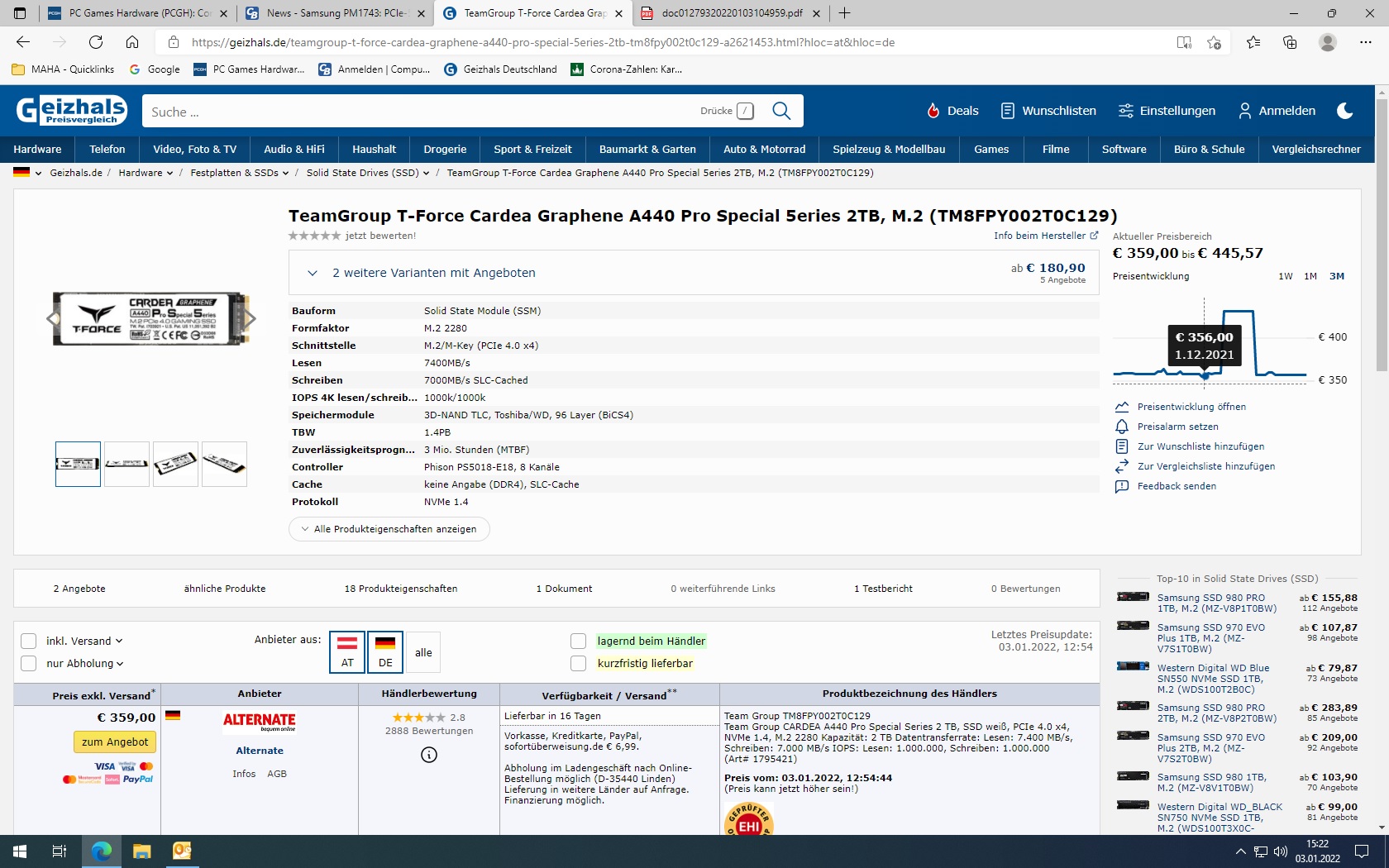Click the search magnifier icon
The width and height of the screenshot is (1389, 868).
[x=781, y=111]
